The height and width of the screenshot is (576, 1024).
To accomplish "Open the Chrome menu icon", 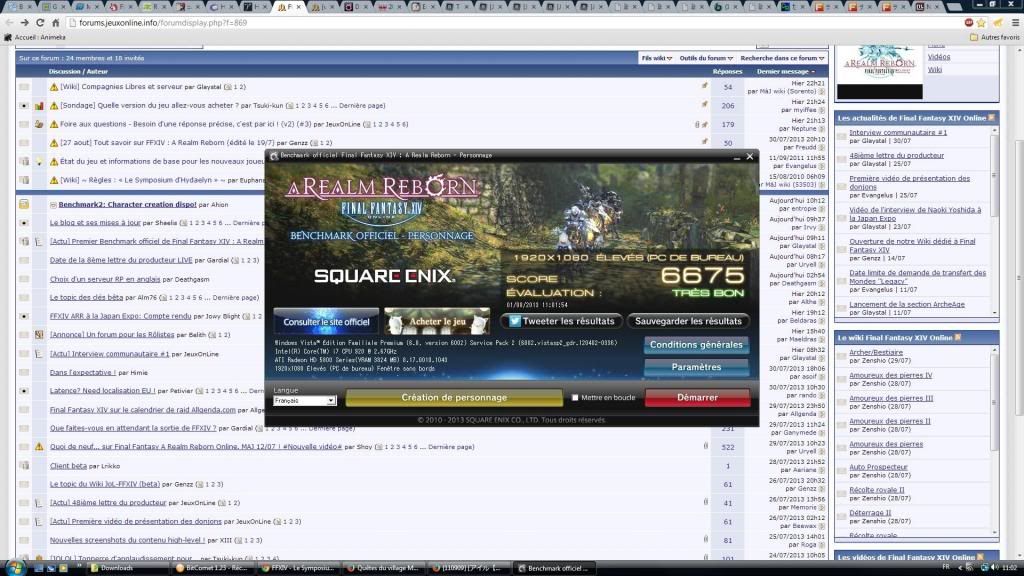I will [1015, 22].
